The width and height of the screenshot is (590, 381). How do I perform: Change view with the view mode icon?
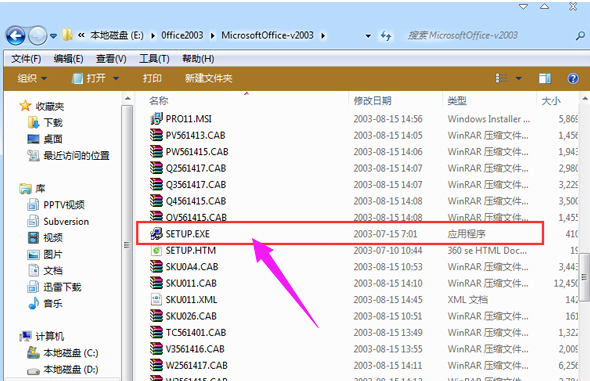(x=501, y=78)
